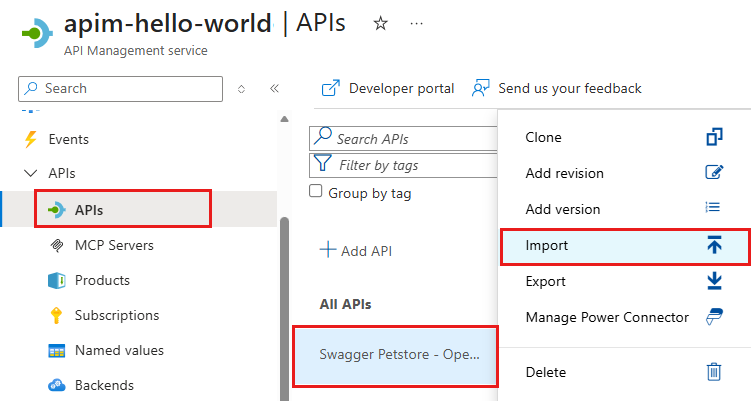Click into the Search APIs field
This screenshot has width=751, height=401.
(403, 138)
